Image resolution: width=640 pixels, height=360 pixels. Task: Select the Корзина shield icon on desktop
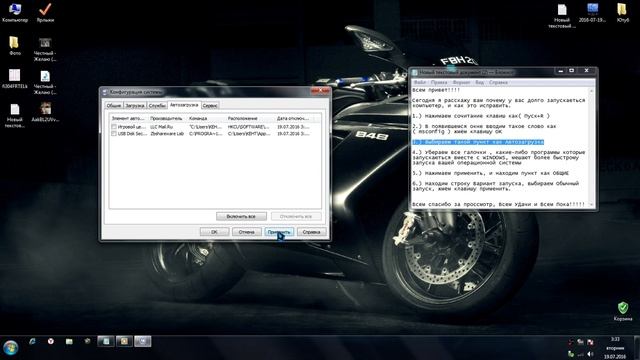(623, 311)
